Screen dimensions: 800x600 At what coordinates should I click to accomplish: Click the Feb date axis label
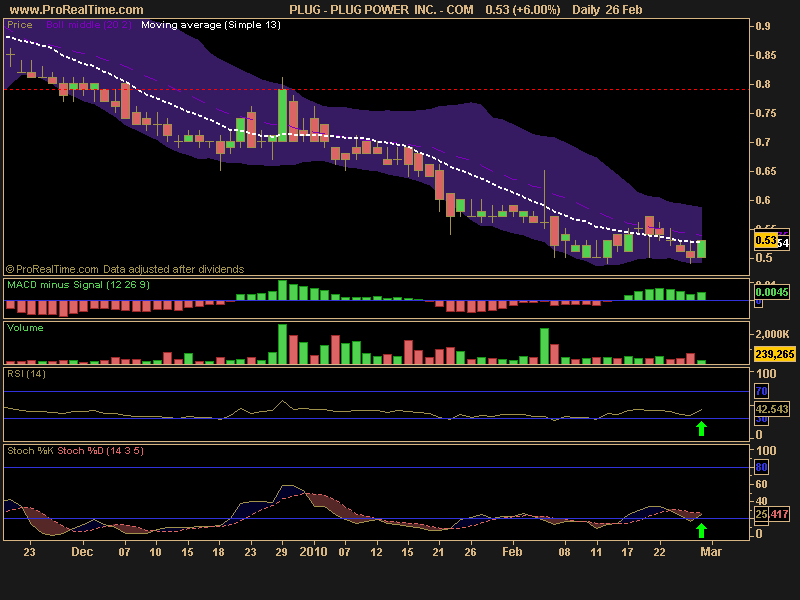[512, 552]
